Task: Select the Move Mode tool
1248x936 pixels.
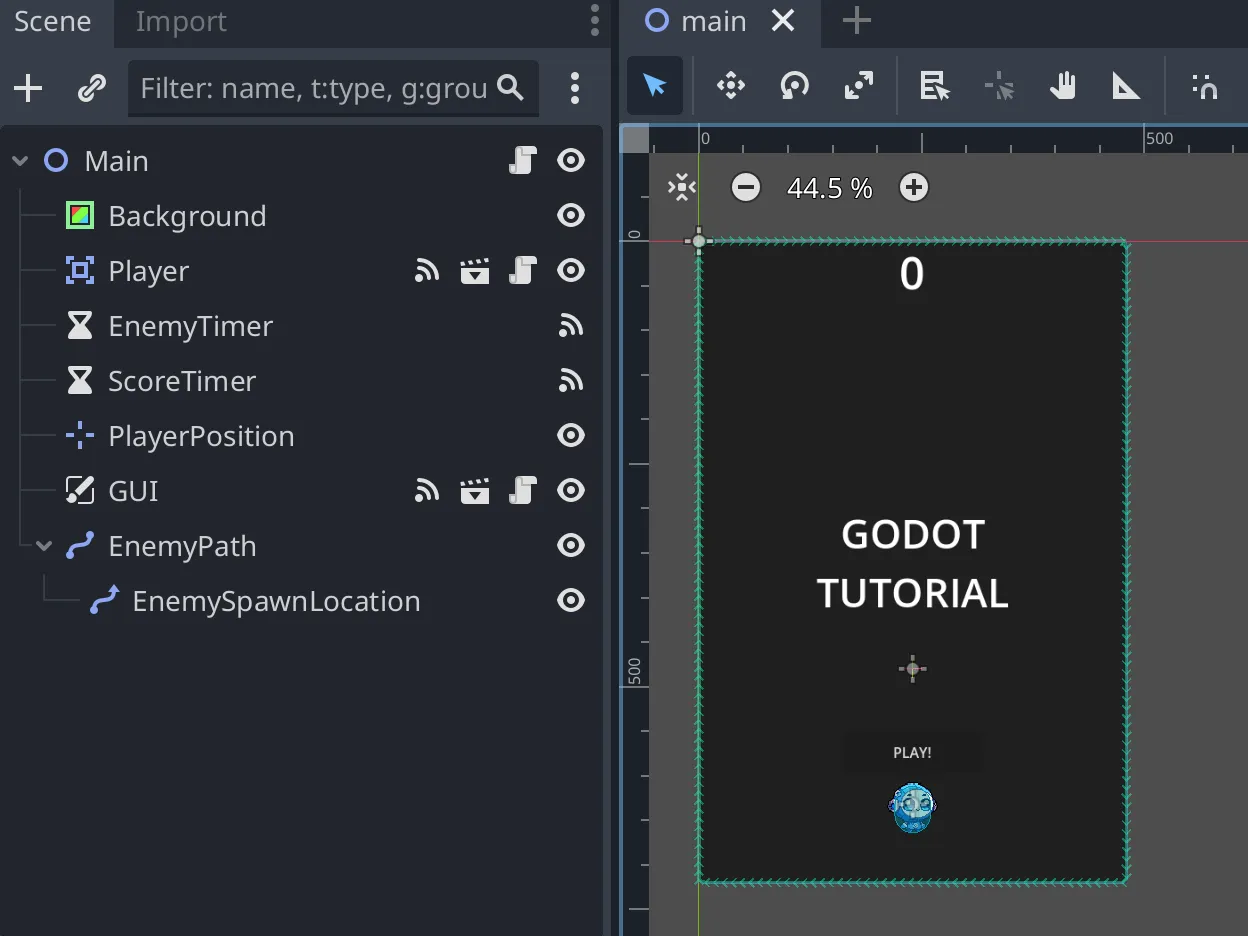Action: pos(731,87)
